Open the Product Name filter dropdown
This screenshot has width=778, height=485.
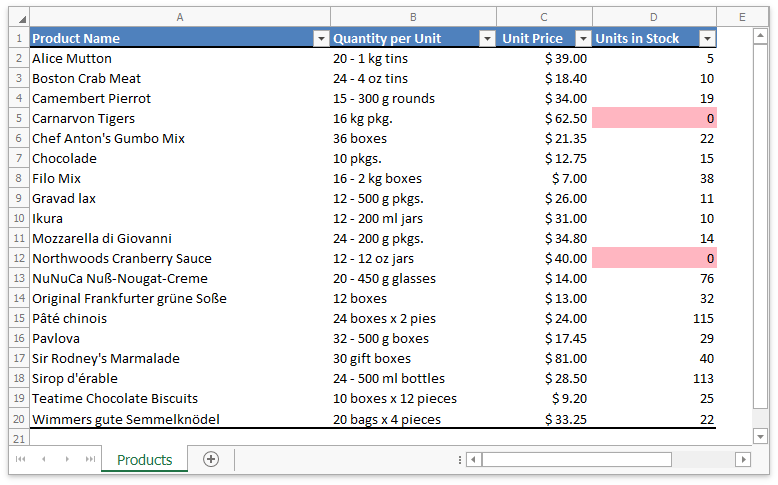(x=321, y=39)
